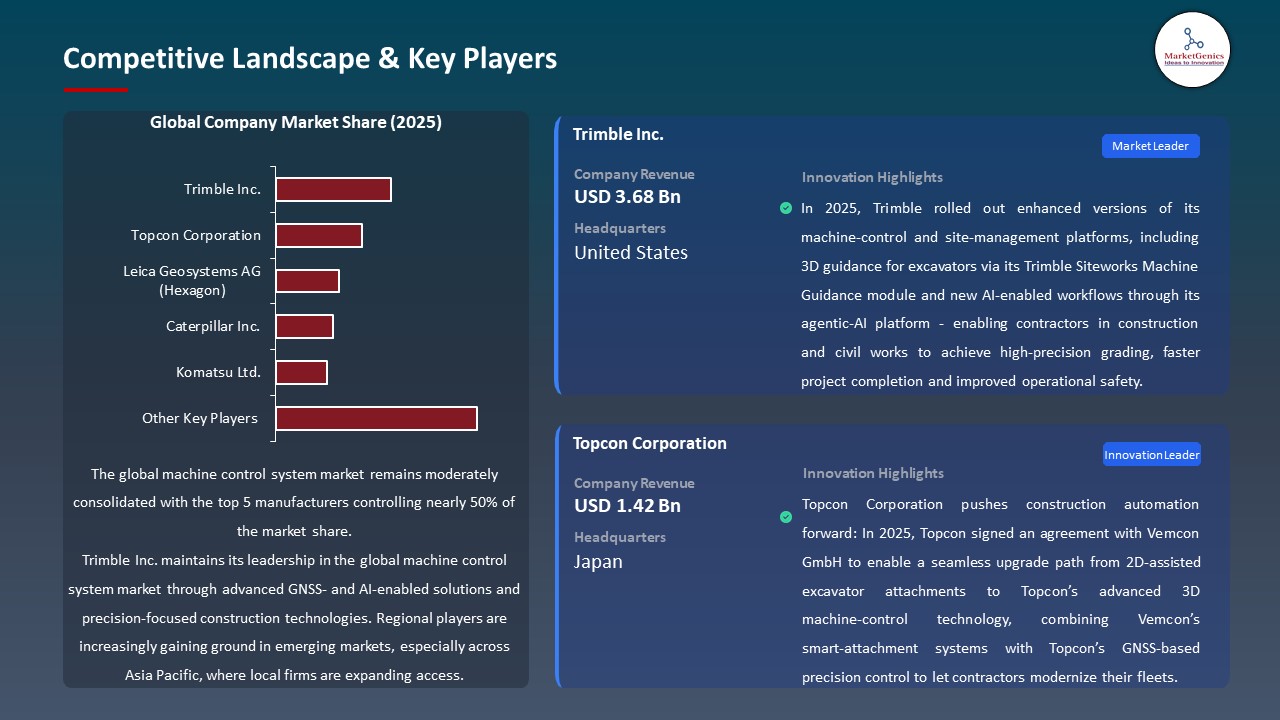This screenshot has width=1280, height=720.
Task: Select the Trimble Inc. bar in the chart
Action: 333,188
